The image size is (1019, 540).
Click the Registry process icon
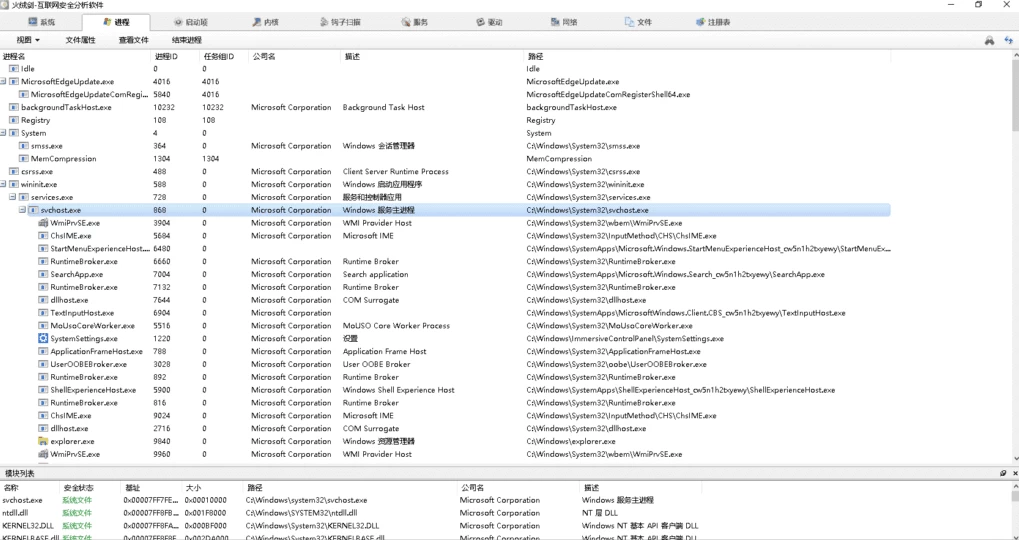14,120
